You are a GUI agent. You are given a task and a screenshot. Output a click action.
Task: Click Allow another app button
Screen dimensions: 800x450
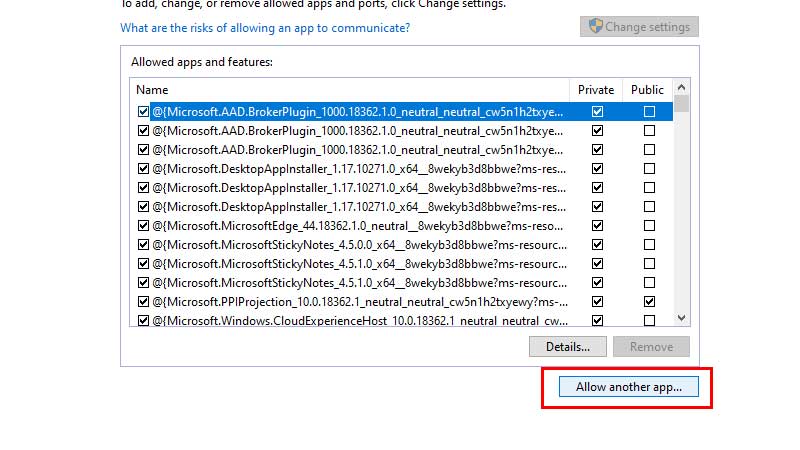click(629, 387)
